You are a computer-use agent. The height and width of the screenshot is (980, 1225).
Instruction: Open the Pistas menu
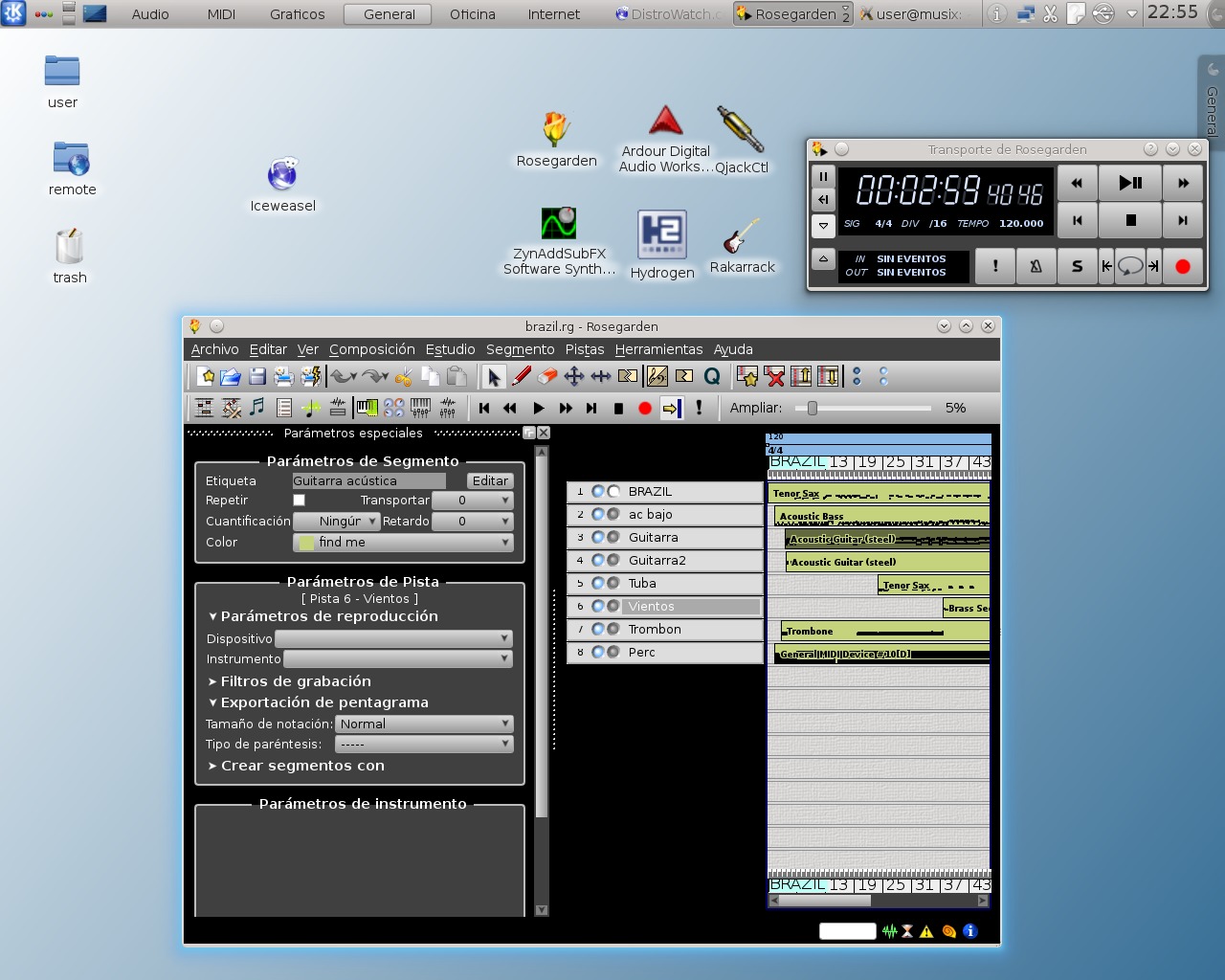click(585, 349)
